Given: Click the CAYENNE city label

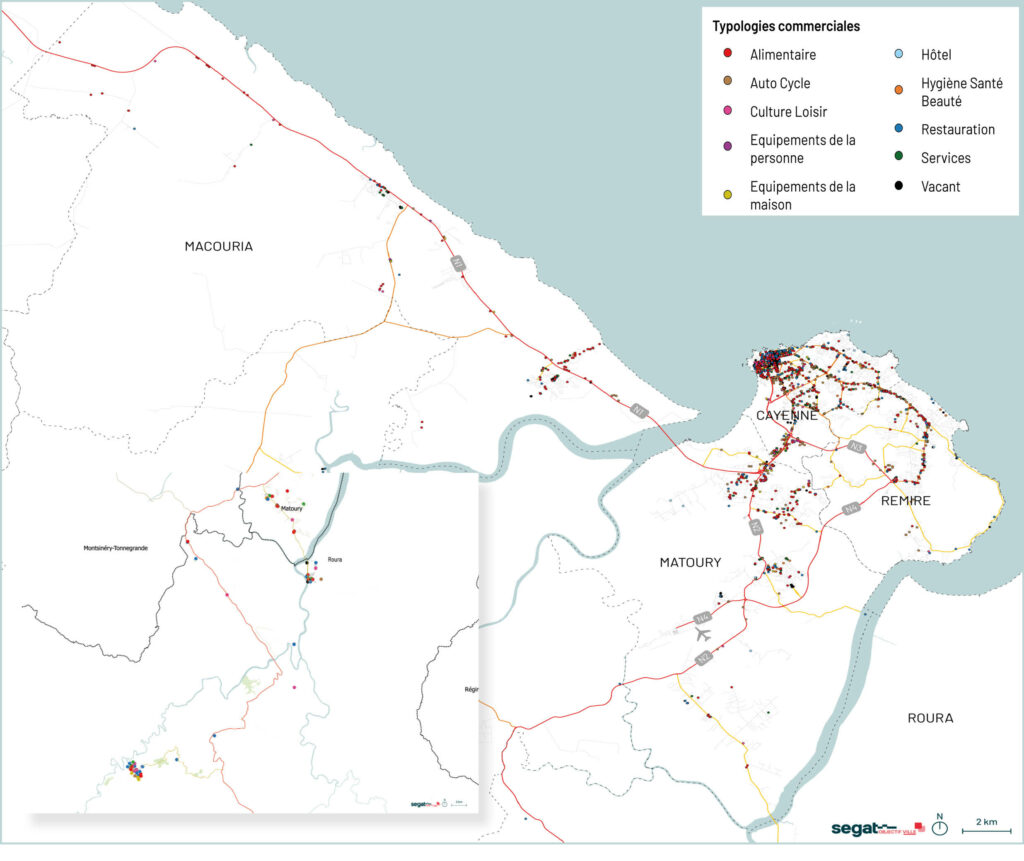Looking at the screenshot, I should click(x=786, y=415).
